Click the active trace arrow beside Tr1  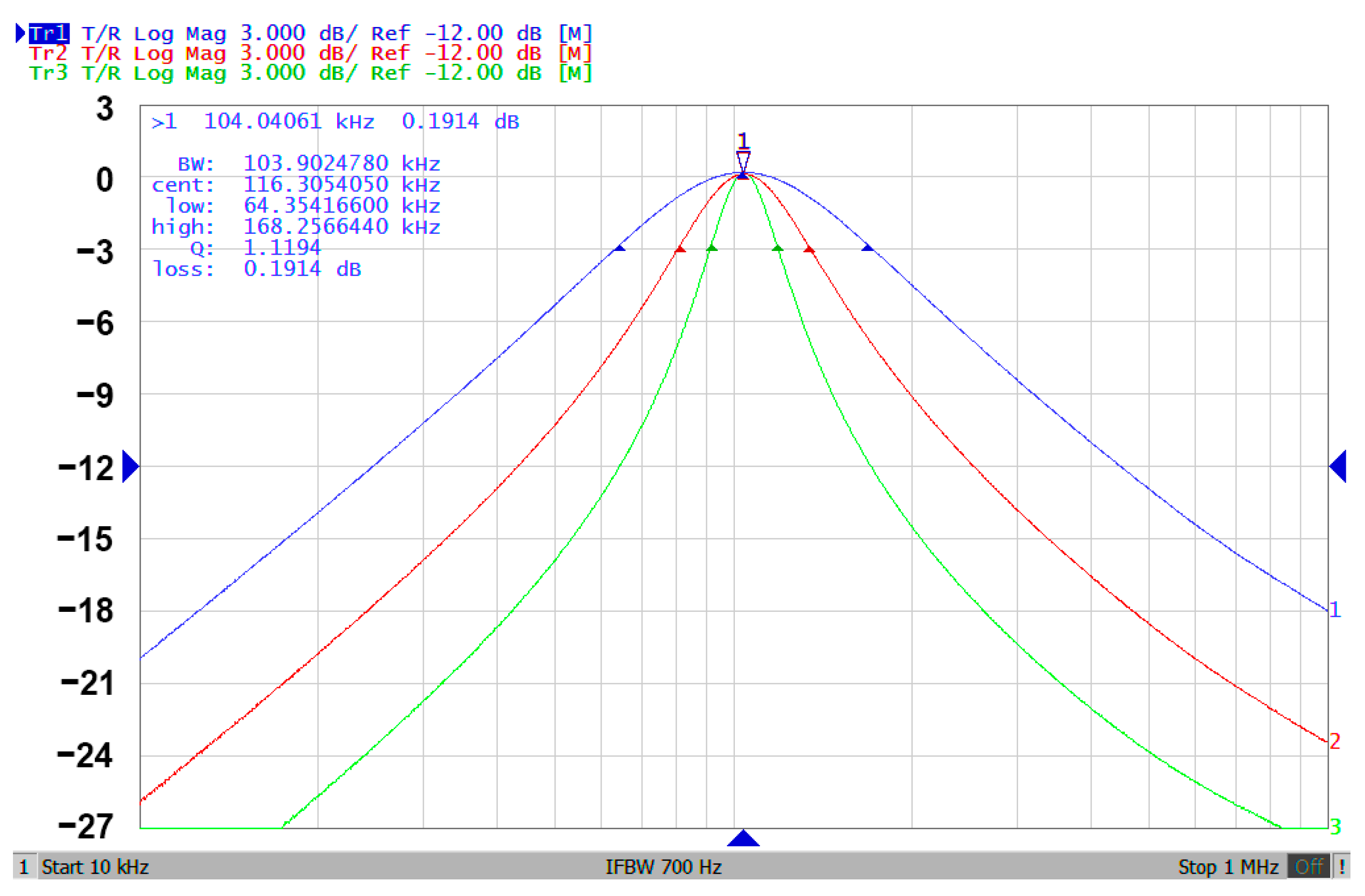click(x=20, y=33)
